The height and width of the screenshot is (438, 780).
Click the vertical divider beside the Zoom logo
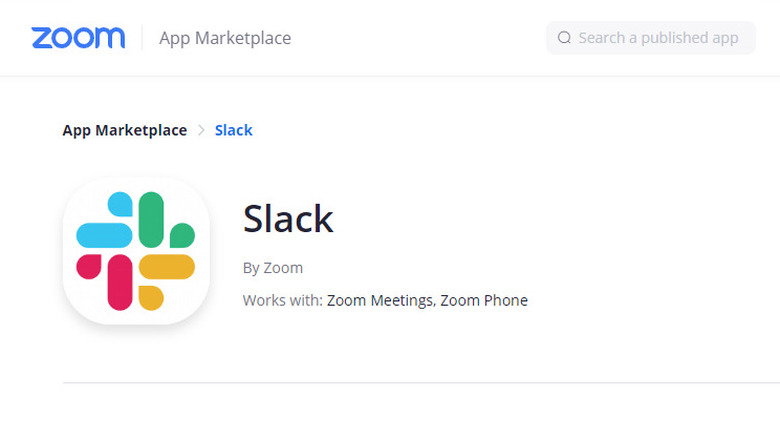(142, 38)
